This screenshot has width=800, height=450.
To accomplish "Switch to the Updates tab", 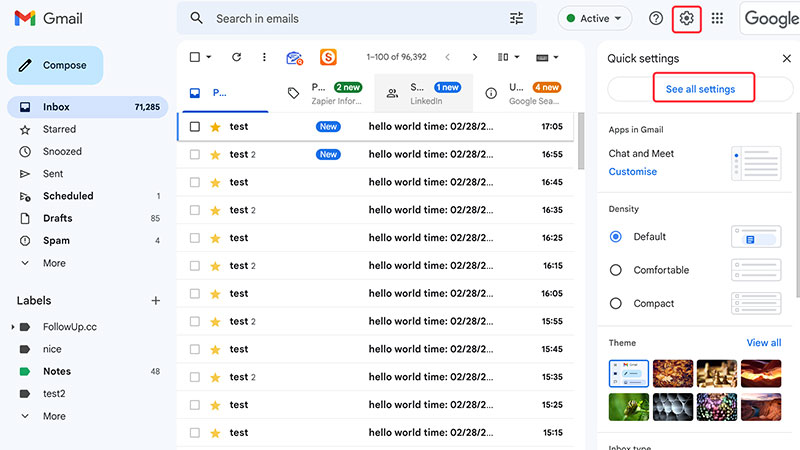I will [x=524, y=93].
